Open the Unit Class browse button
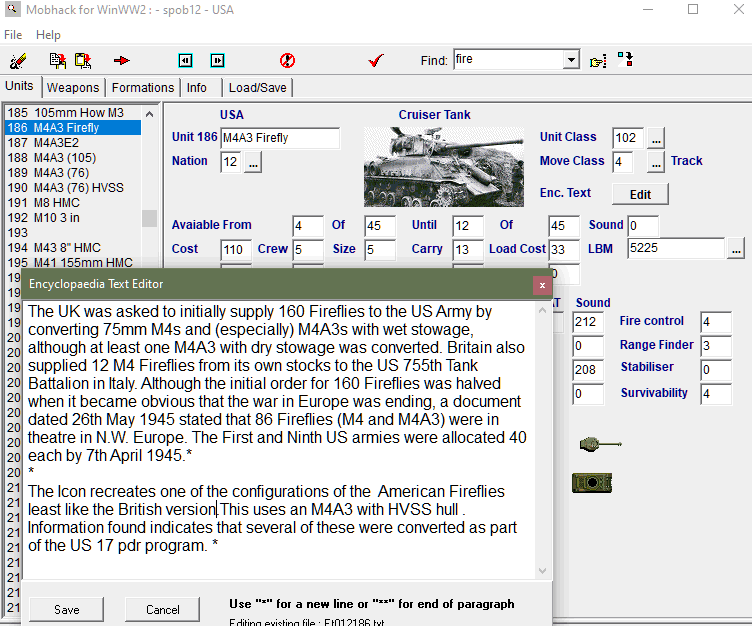Screen dimensions: 752x626 655,138
